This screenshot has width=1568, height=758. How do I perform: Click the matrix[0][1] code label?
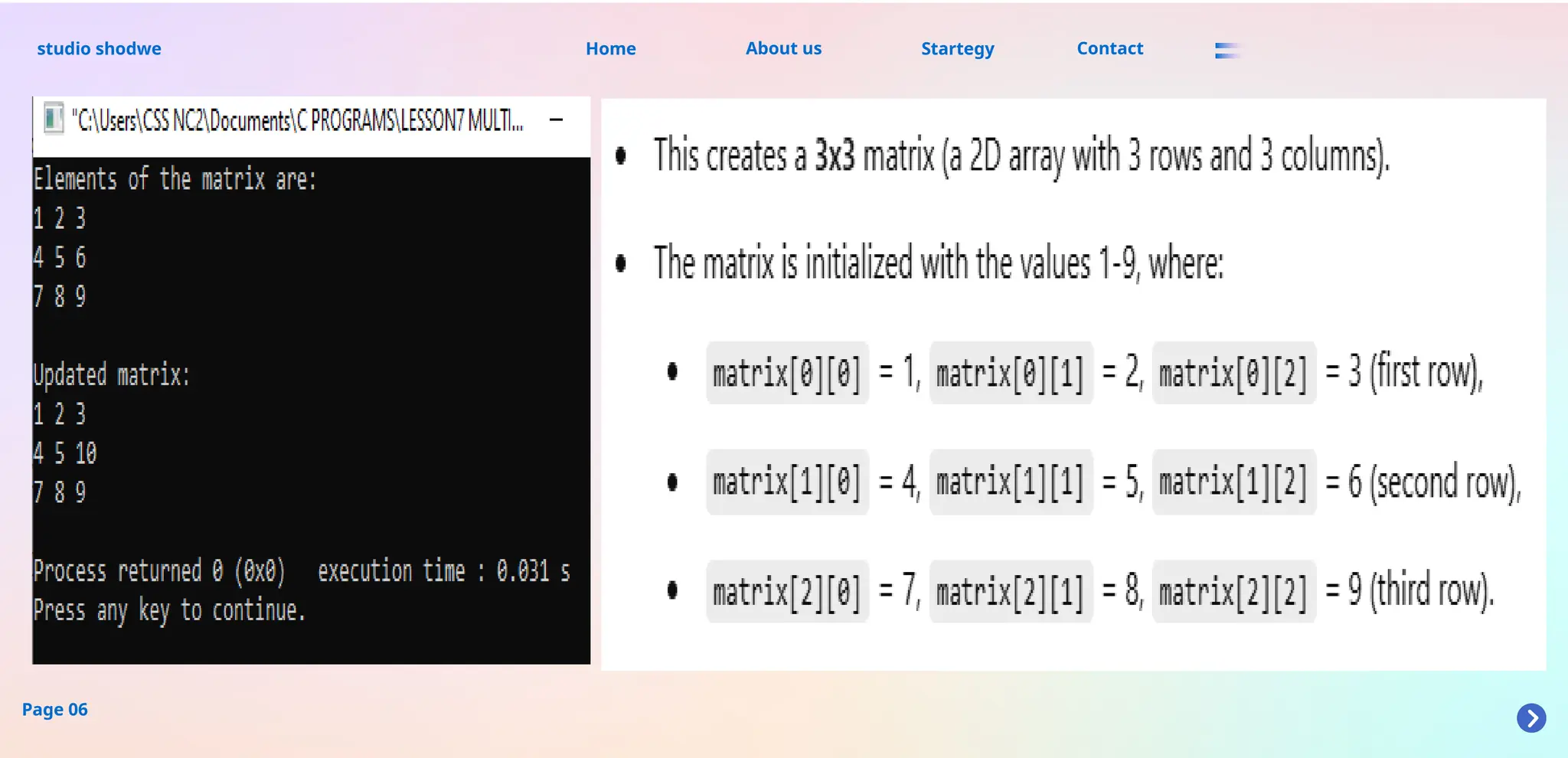(1011, 373)
